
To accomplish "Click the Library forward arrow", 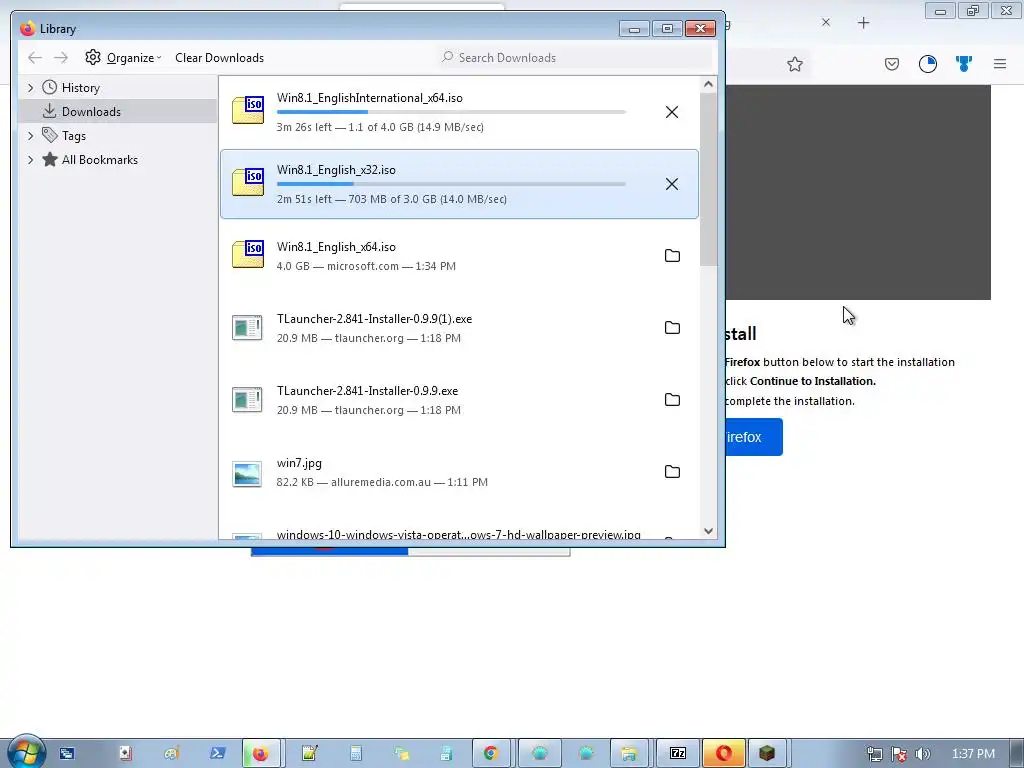I will (x=61, y=57).
